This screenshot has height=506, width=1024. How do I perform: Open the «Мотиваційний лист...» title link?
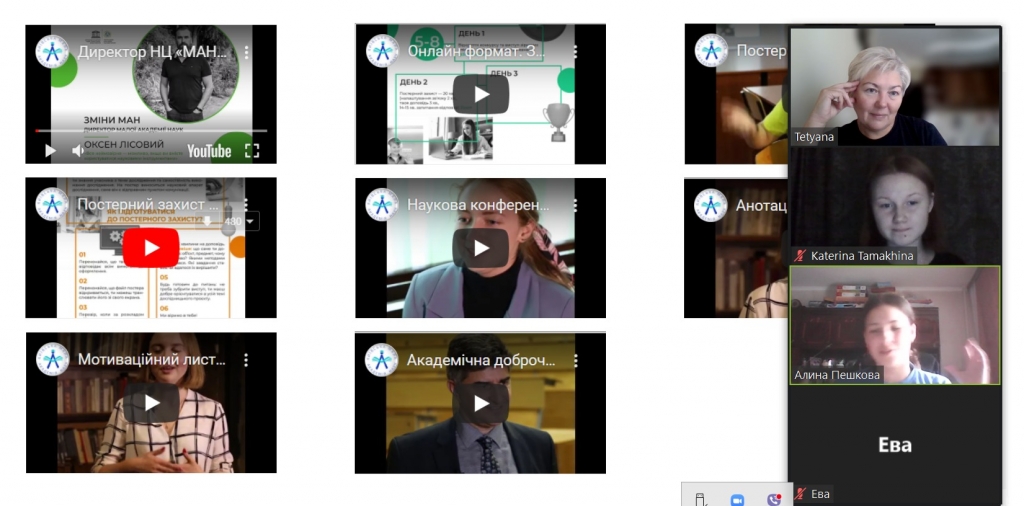(152, 360)
